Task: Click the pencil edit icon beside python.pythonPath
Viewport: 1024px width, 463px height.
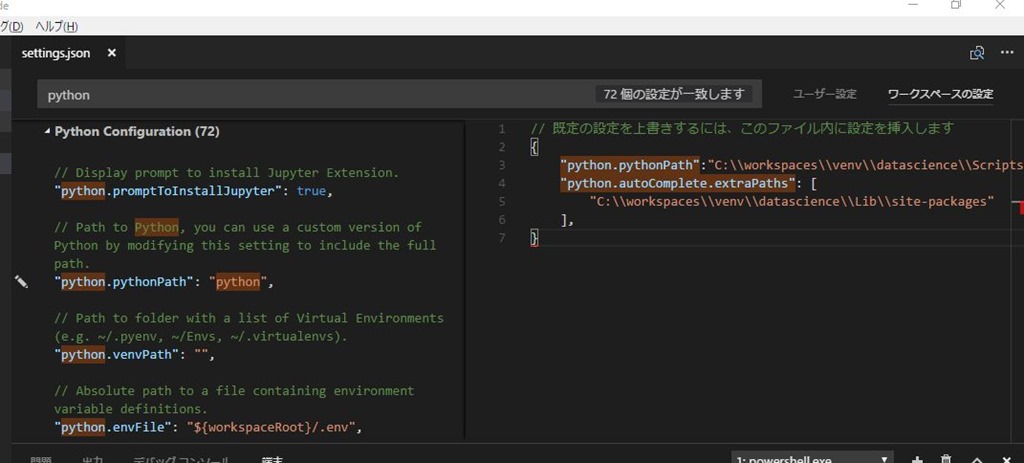Action: point(22,282)
